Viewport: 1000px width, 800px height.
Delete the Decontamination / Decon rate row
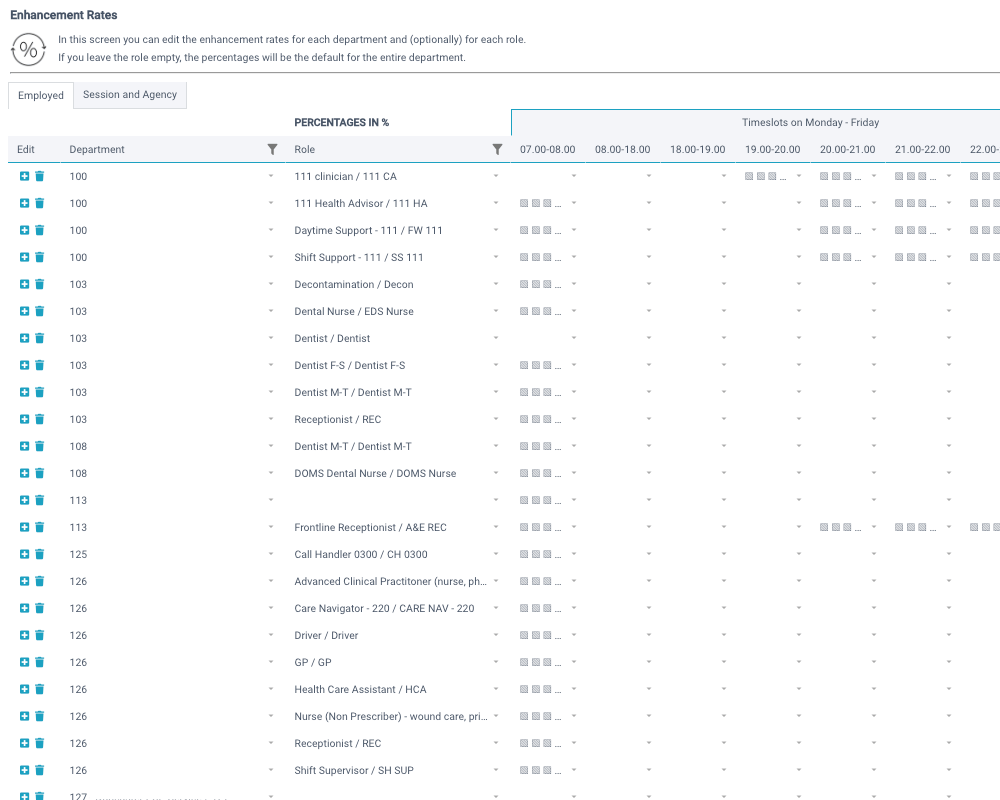pos(37,284)
